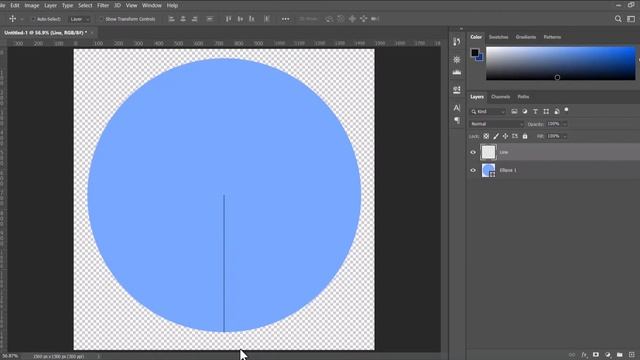Screen dimensions: 640x360
Task: Open the Character panel icon (A)
Action: [x=457, y=108]
